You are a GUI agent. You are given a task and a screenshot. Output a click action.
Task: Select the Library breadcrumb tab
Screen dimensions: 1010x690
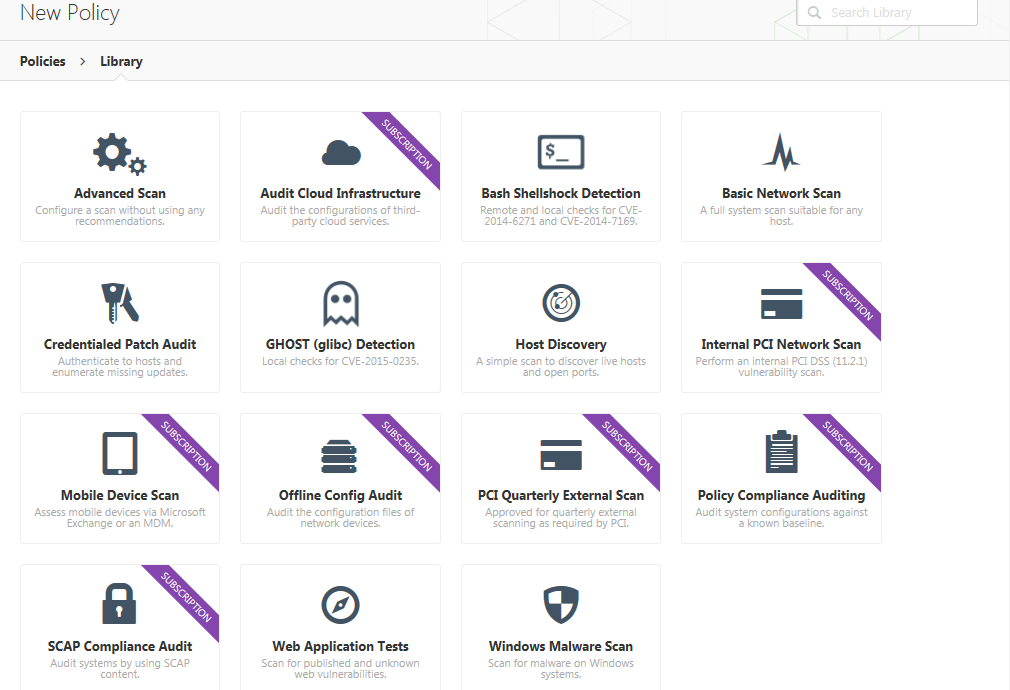tap(121, 61)
